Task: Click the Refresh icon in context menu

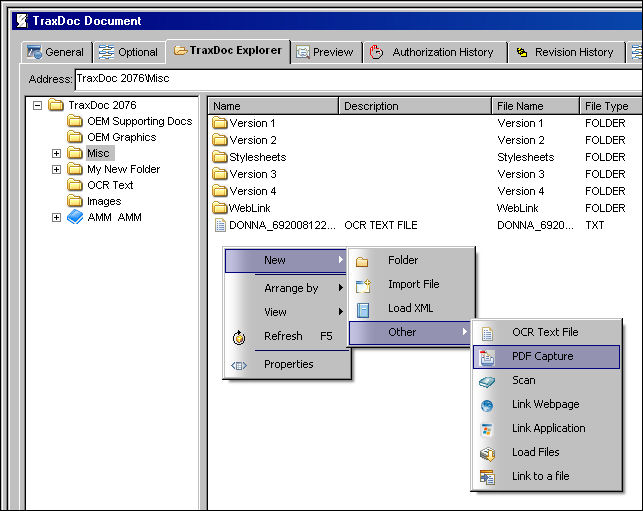Action: pyautogui.click(x=239, y=338)
